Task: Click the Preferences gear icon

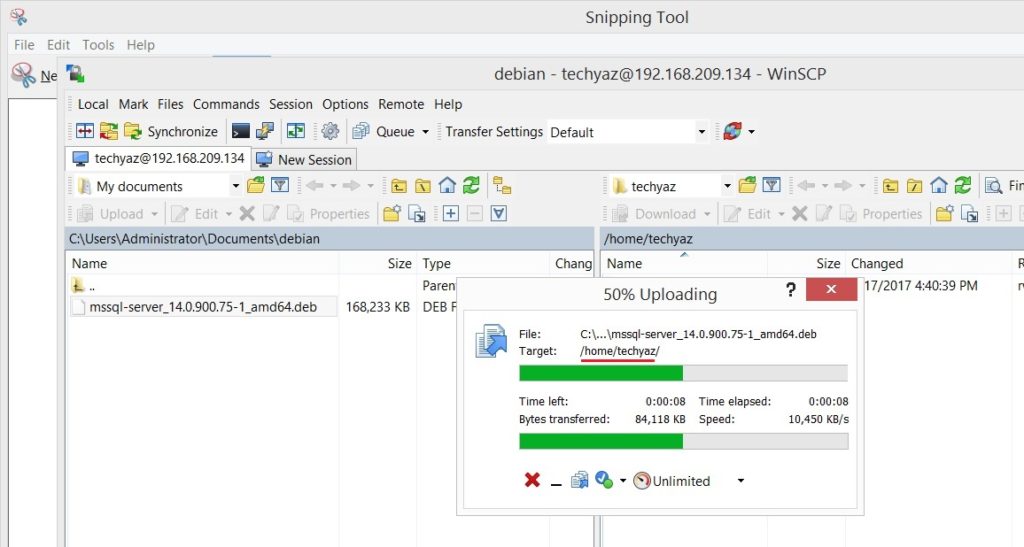Action: click(x=329, y=132)
